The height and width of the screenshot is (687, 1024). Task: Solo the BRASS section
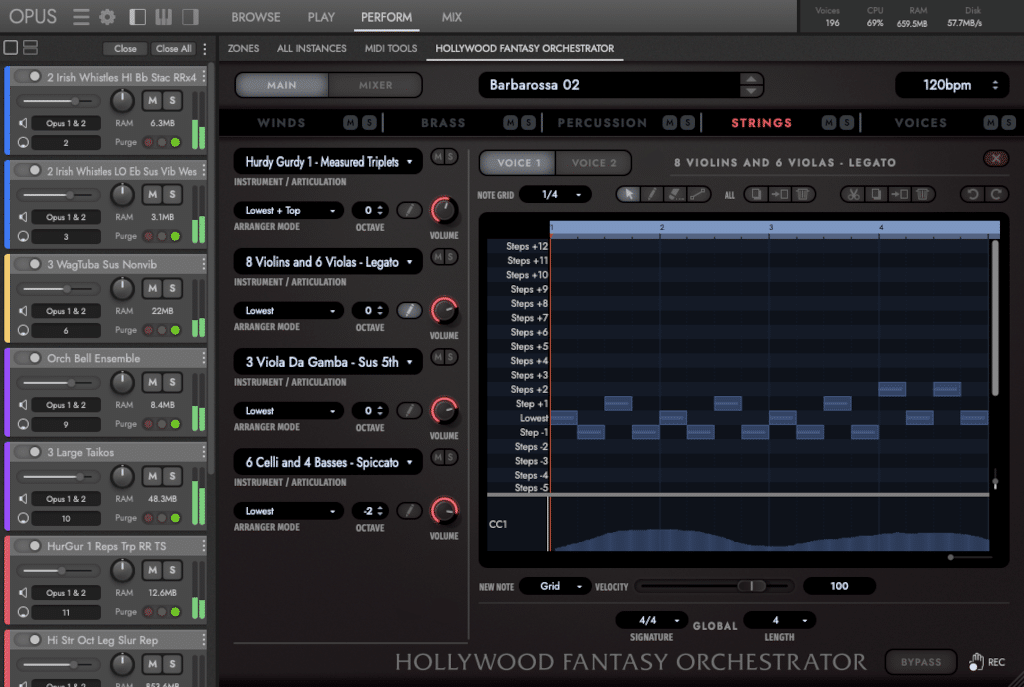(528, 123)
